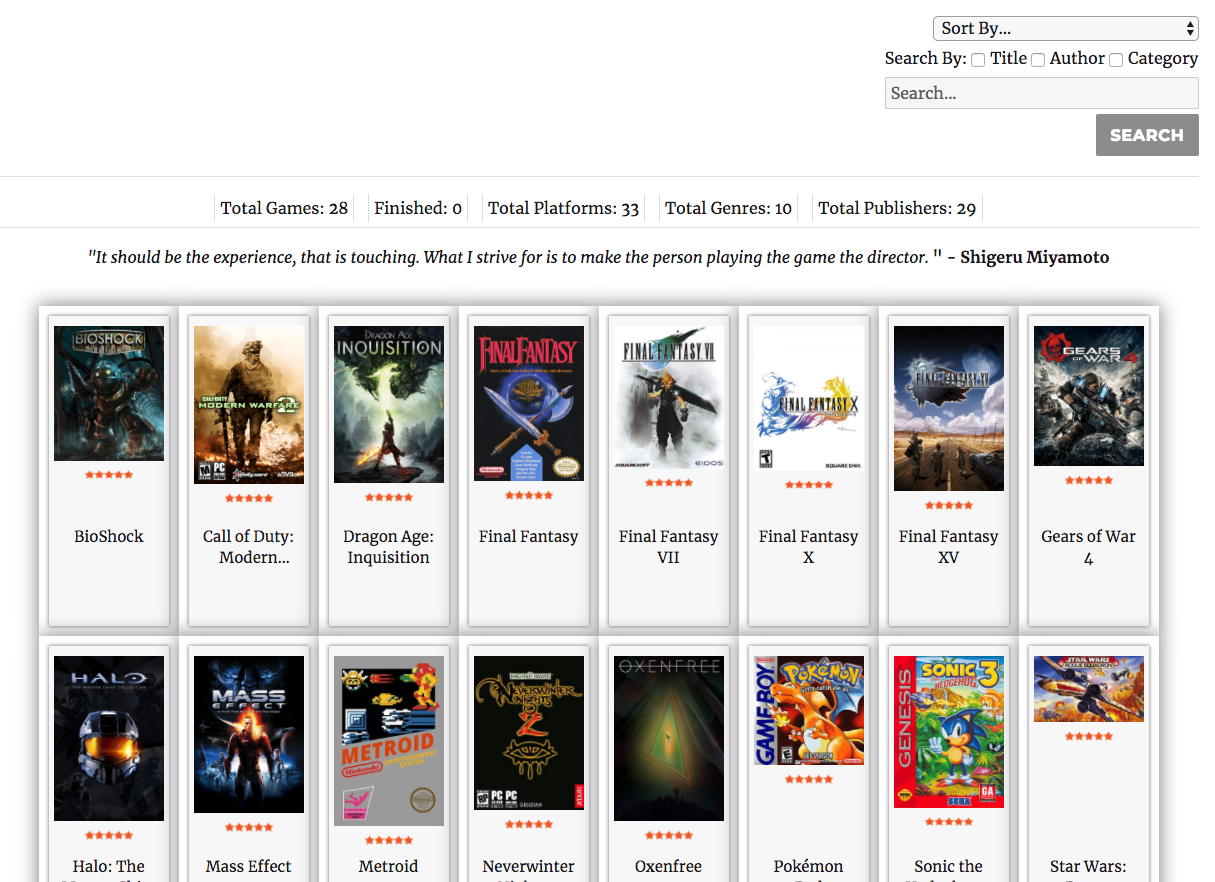Click the Shigeru Miyamoto quote author
The height and width of the screenshot is (882, 1215).
(x=1034, y=258)
